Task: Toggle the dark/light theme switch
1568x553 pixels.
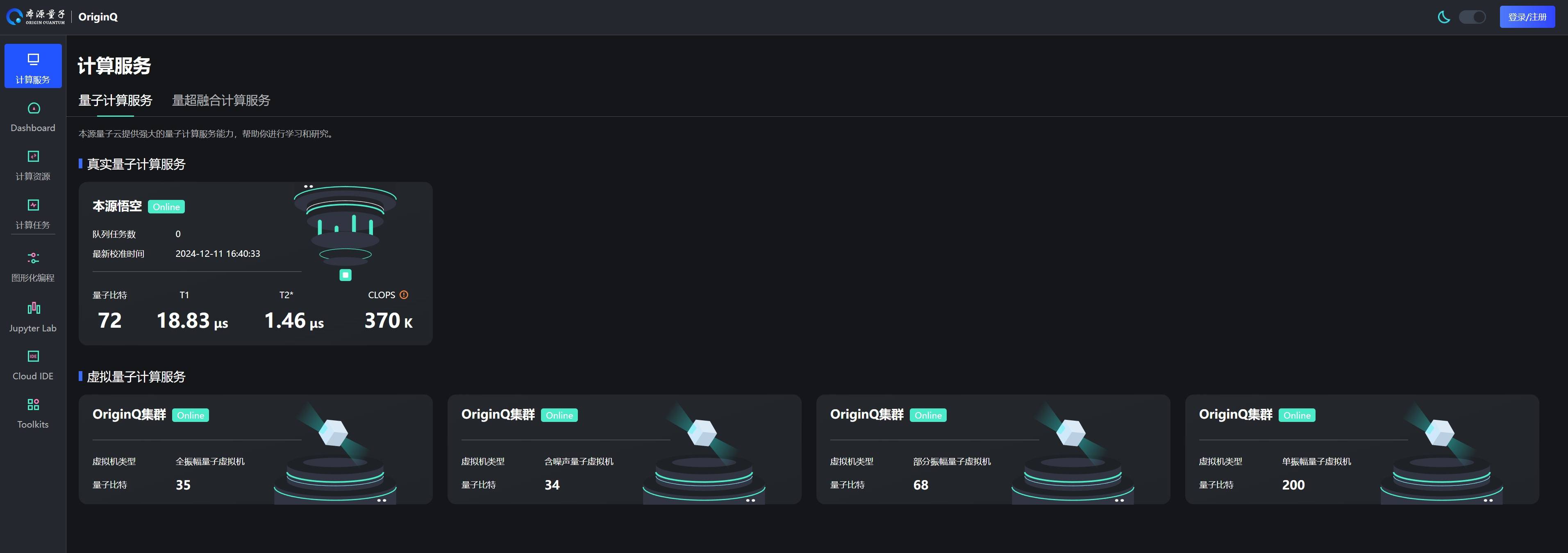Action: (1472, 17)
